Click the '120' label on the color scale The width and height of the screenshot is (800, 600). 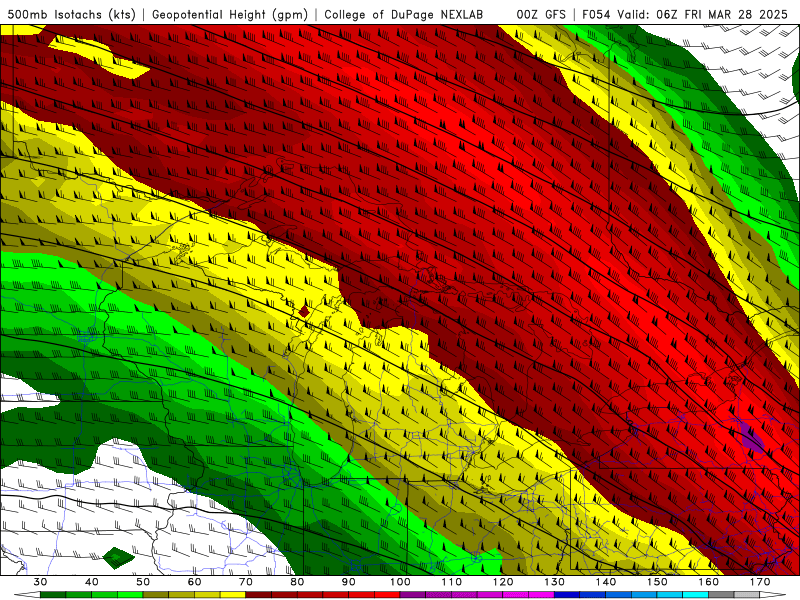pos(503,582)
